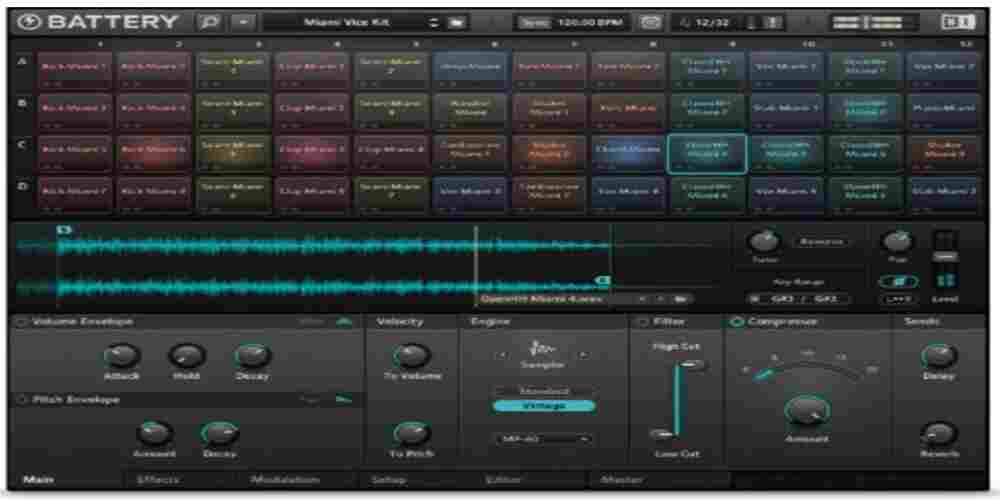Select the Kick Miami 1 cell
Image resolution: width=1000 pixels, height=500 pixels.
point(75,70)
